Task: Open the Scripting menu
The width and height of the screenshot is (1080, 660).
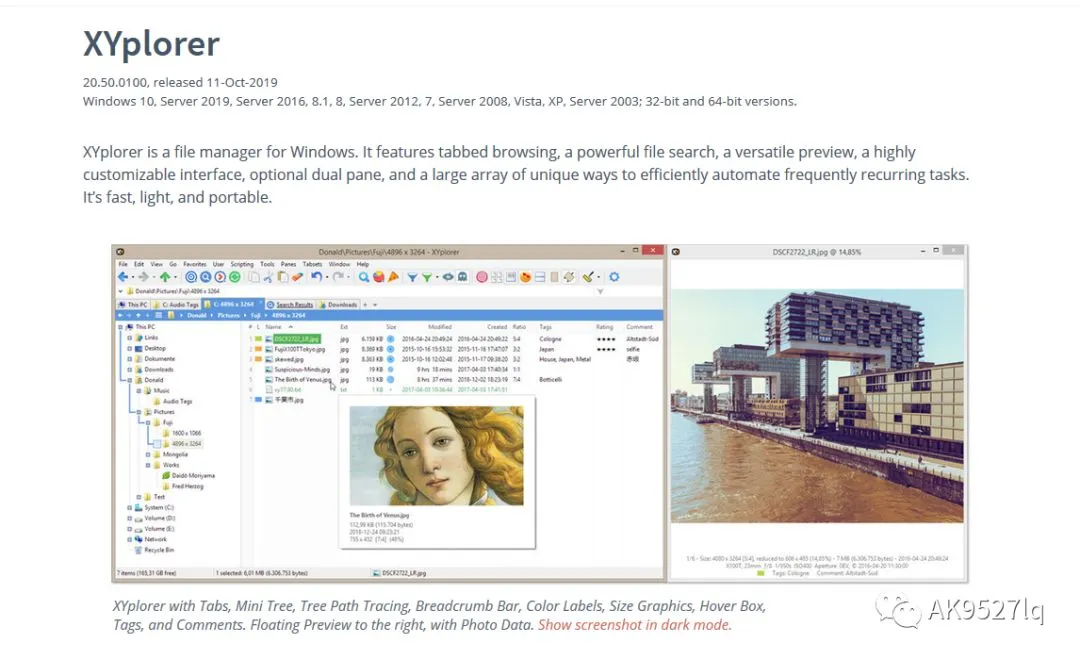Action: [x=242, y=264]
